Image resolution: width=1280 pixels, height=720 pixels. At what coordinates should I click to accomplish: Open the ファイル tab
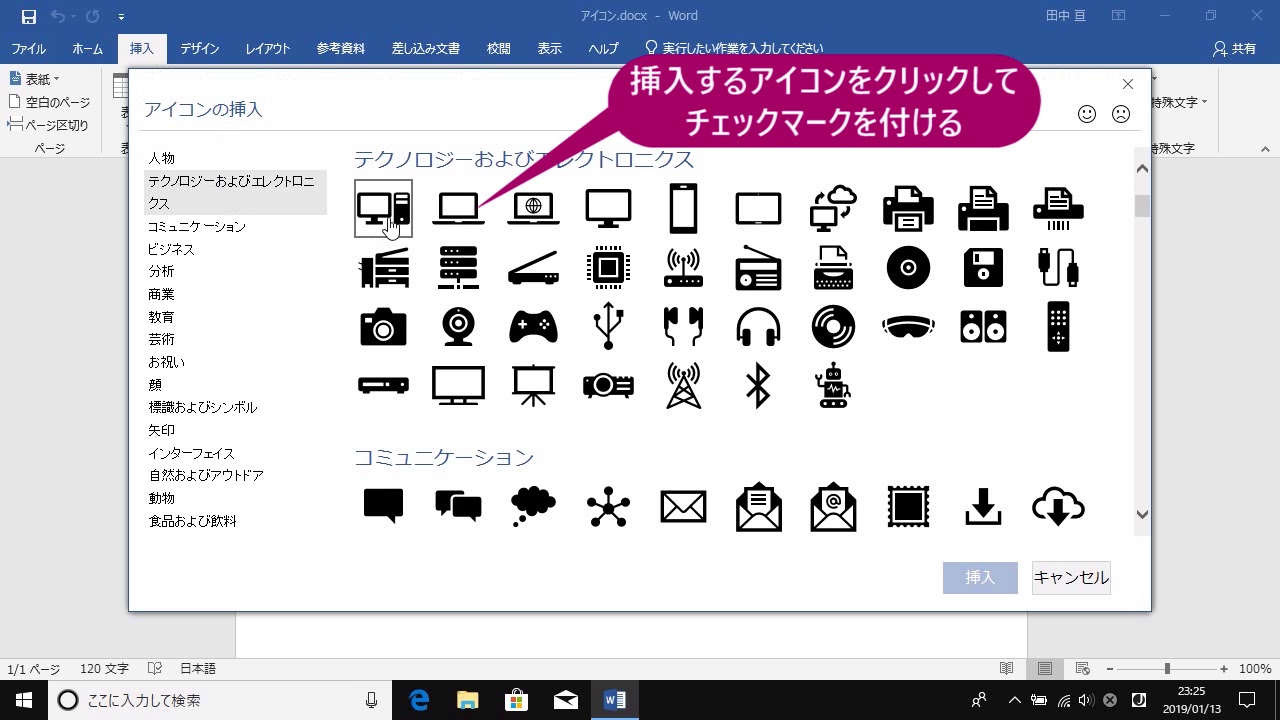tap(28, 48)
